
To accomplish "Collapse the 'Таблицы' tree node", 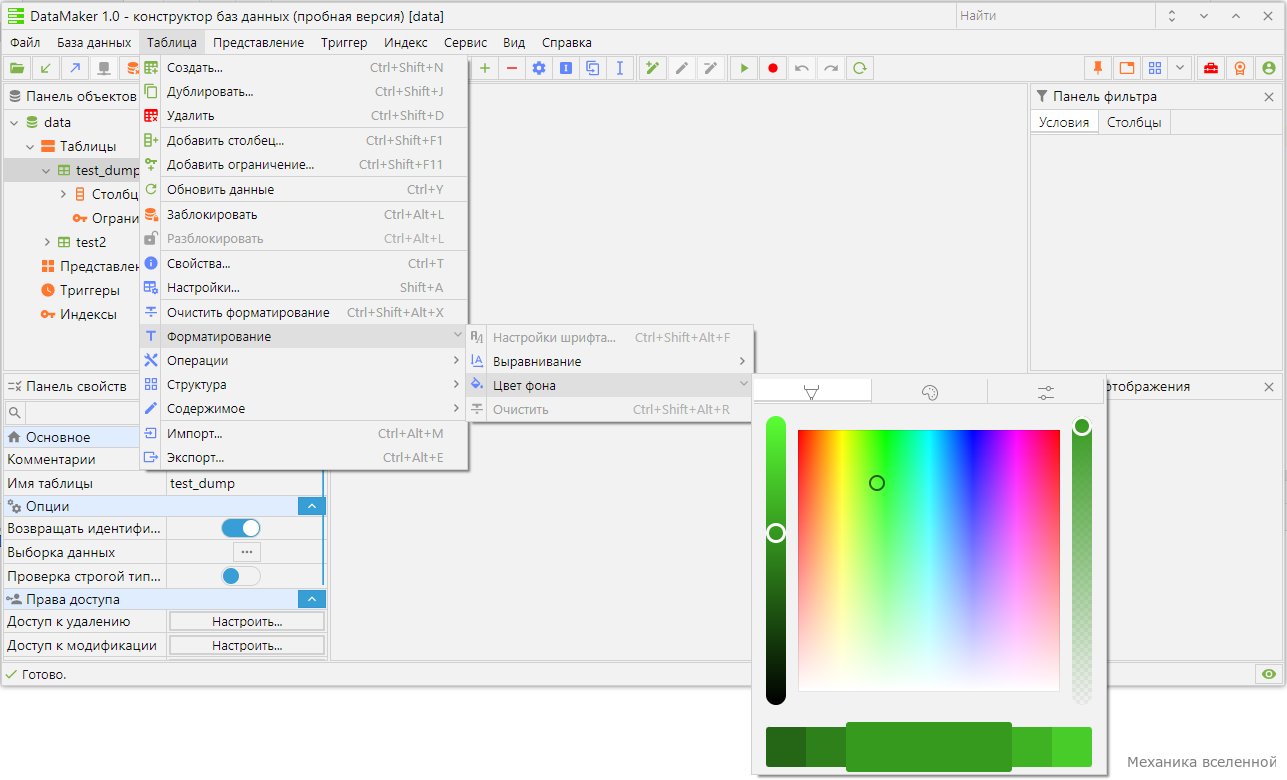I will coord(30,146).
